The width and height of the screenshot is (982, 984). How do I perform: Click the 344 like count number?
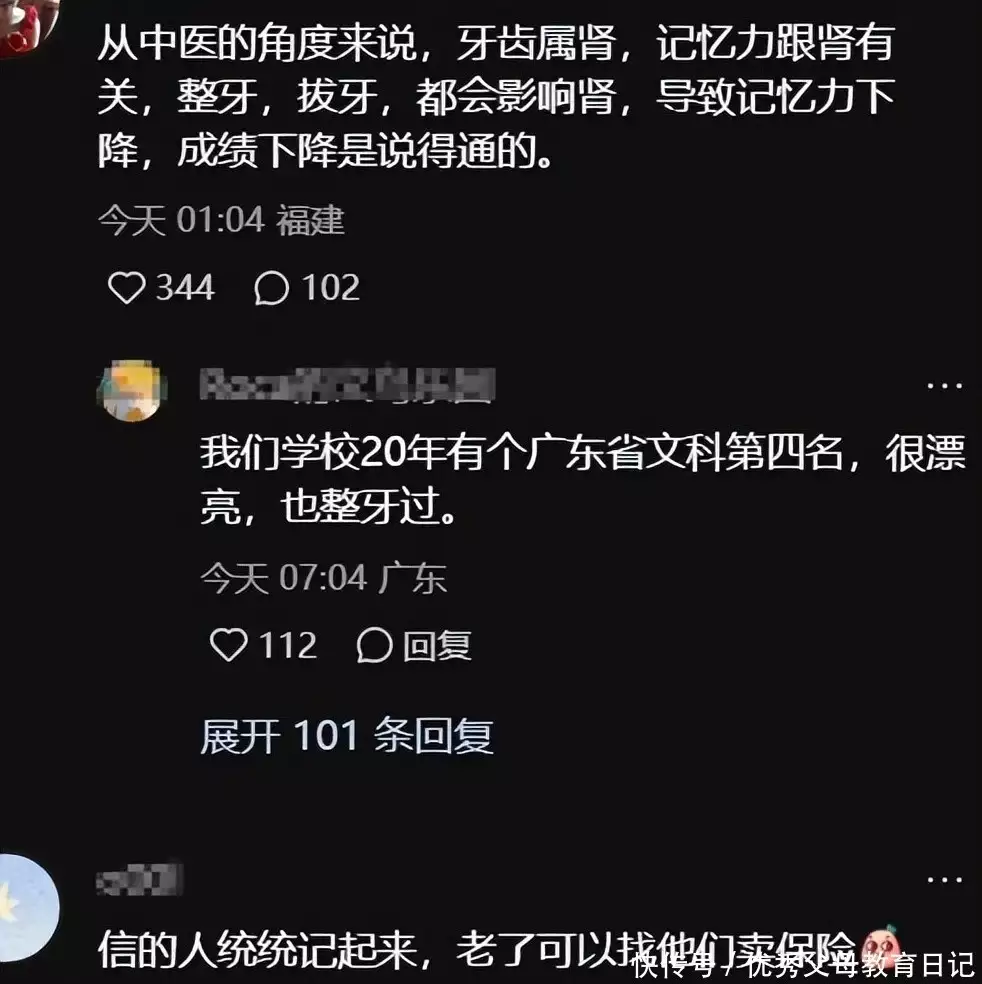pos(185,288)
